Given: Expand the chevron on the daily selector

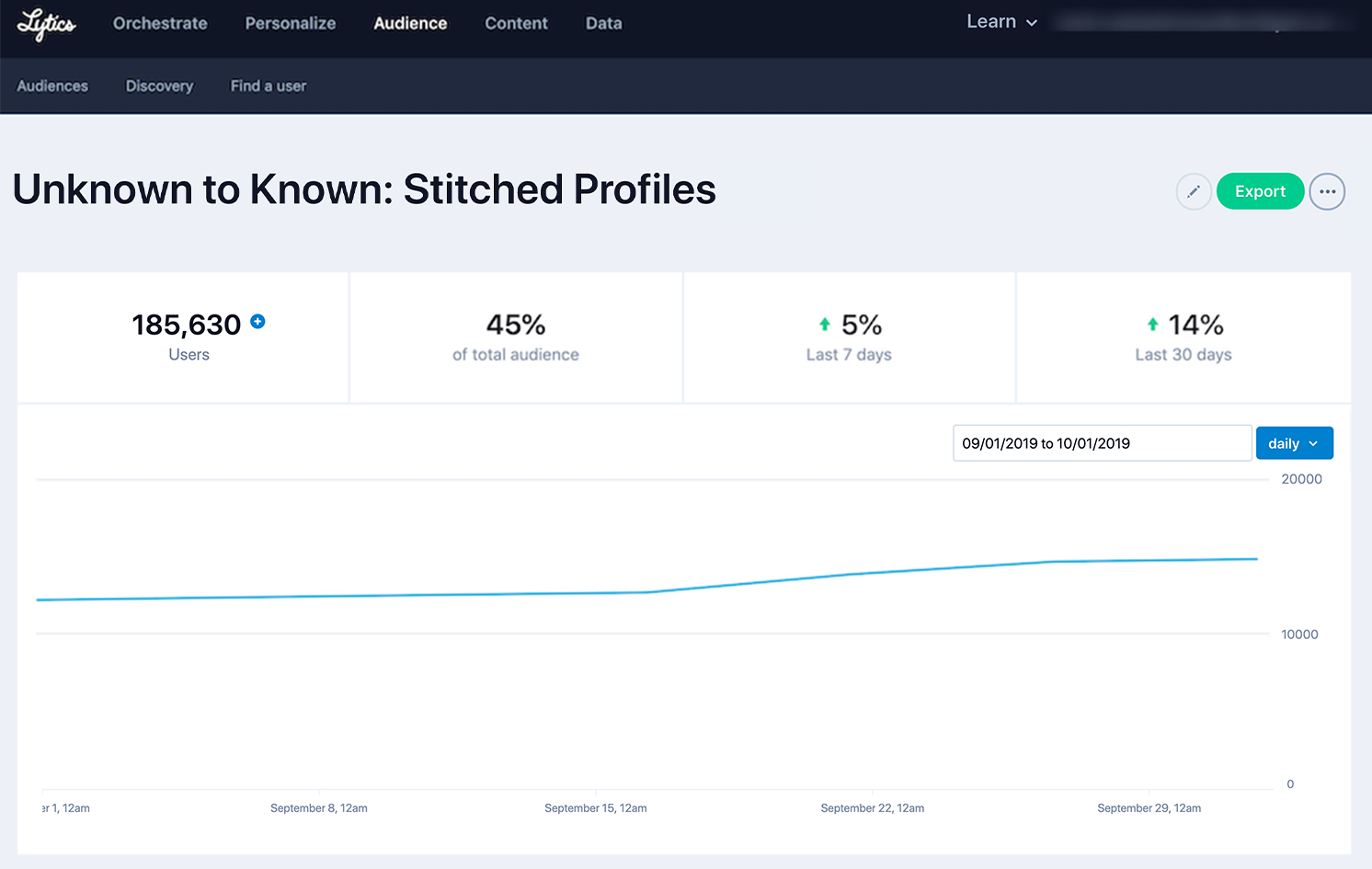Looking at the screenshot, I should (x=1312, y=443).
